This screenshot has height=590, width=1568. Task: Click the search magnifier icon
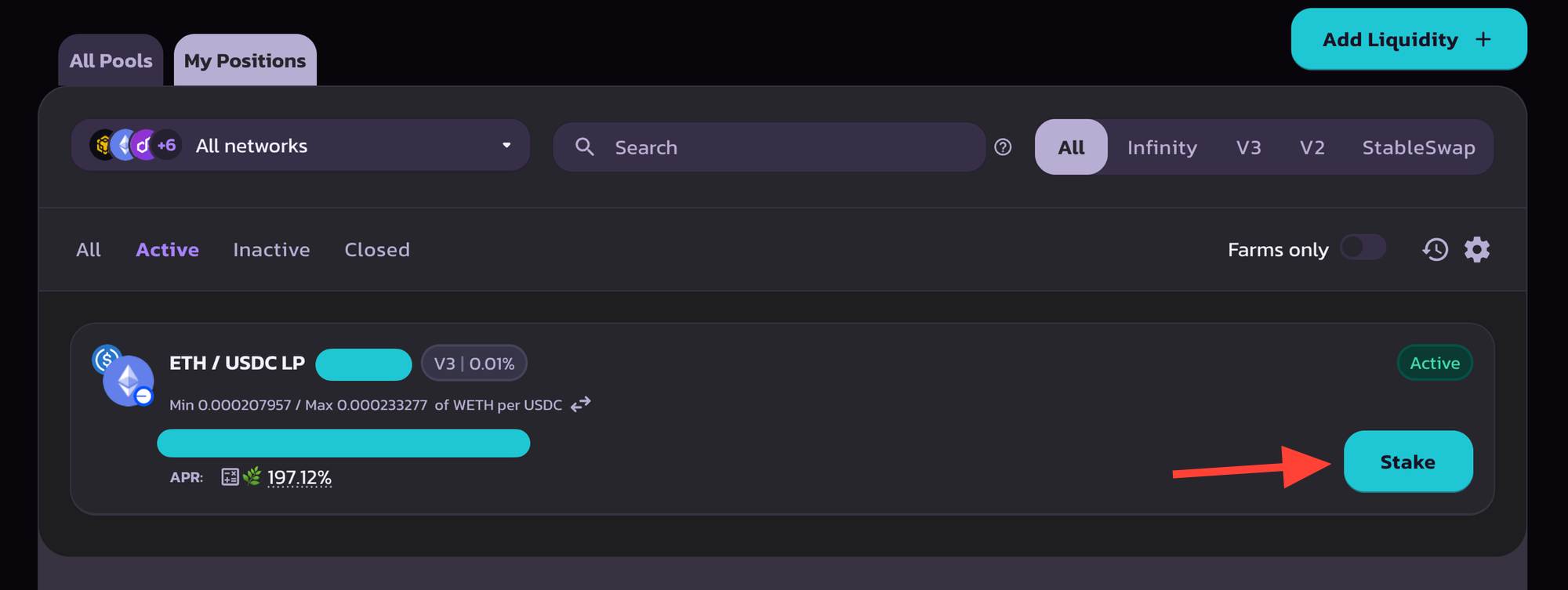584,147
